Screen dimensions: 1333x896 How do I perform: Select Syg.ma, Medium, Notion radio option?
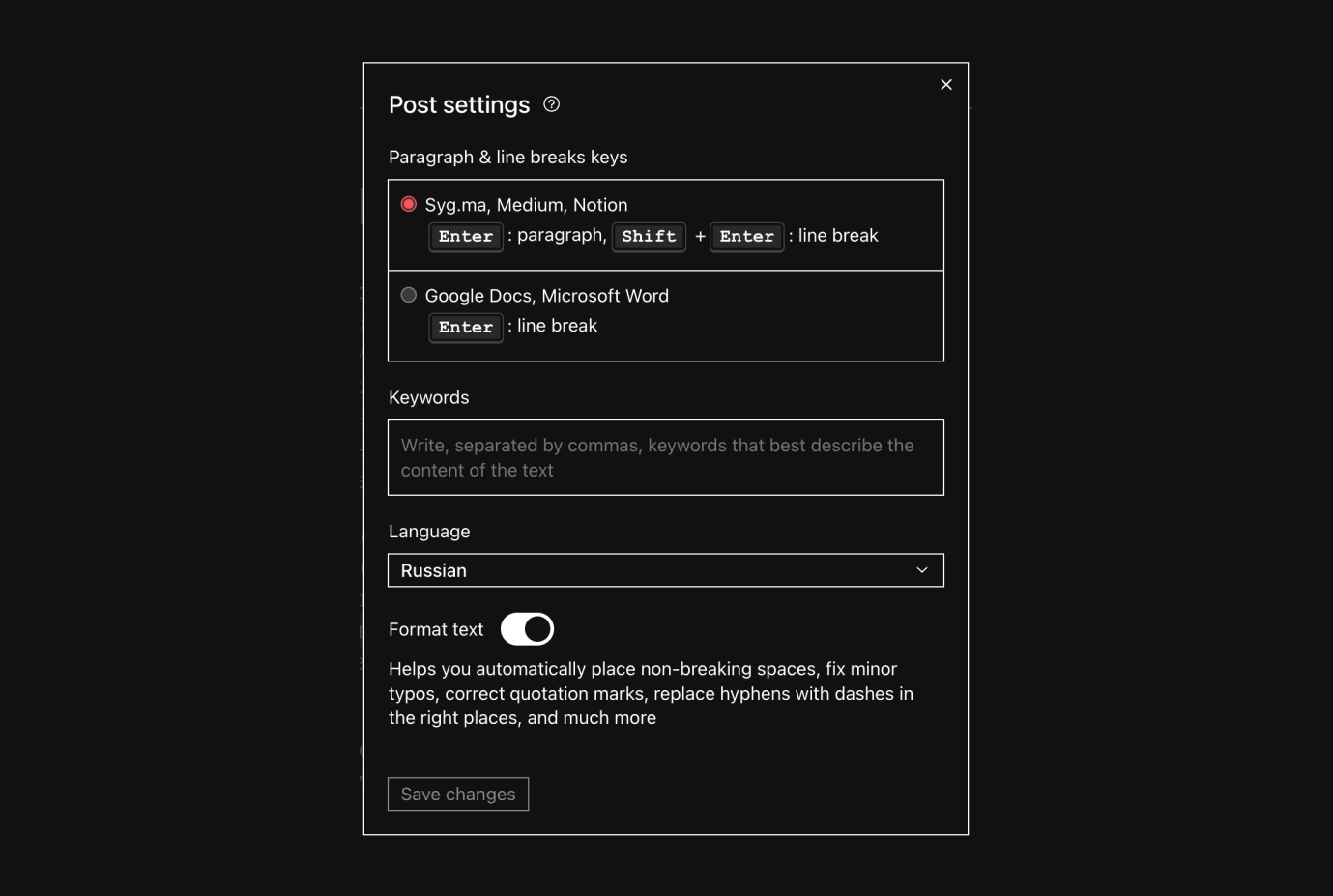[409, 204]
